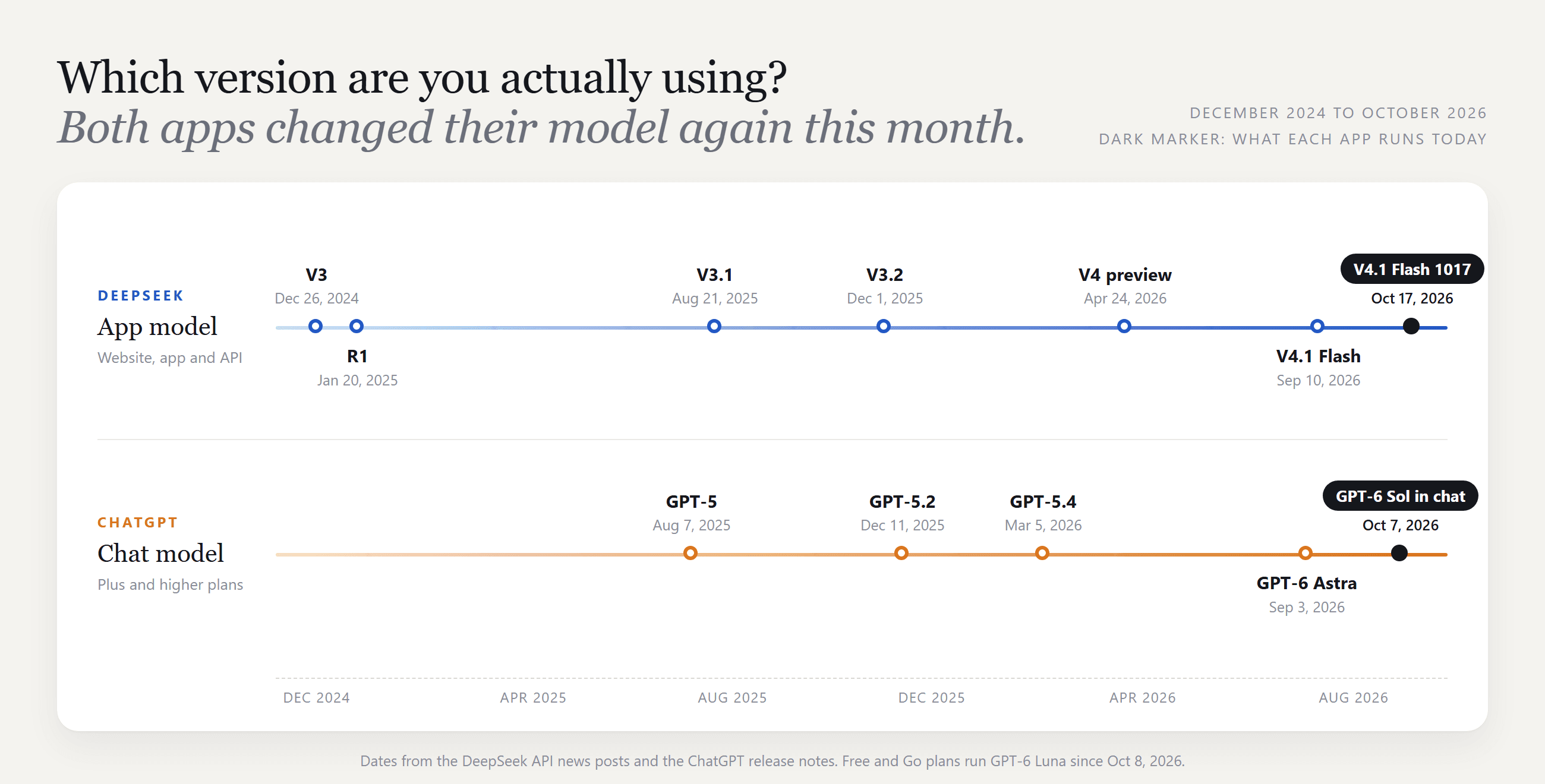The width and height of the screenshot is (1545, 784).
Task: Click the GPT-6 Astra timeline dot
Action: (x=1306, y=552)
